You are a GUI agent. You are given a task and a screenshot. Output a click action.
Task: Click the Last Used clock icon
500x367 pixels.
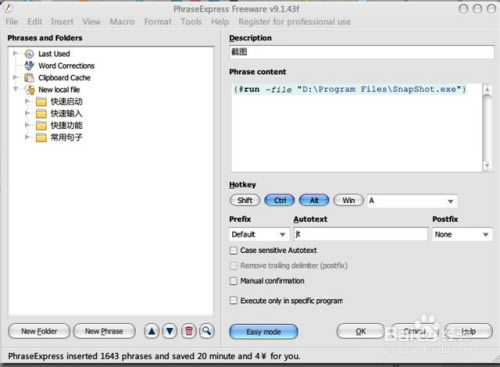(29, 54)
